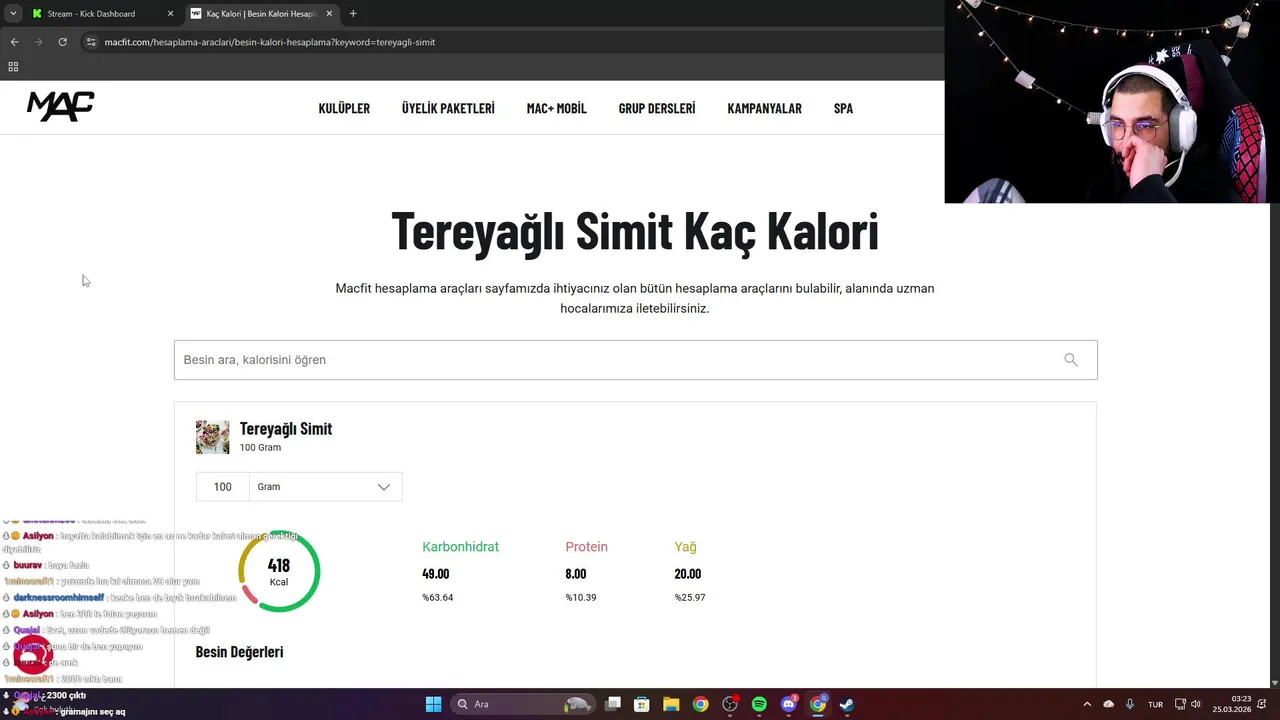Open the GRUP DERSLERİ menu item
The width and height of the screenshot is (1280, 720).
657,108
